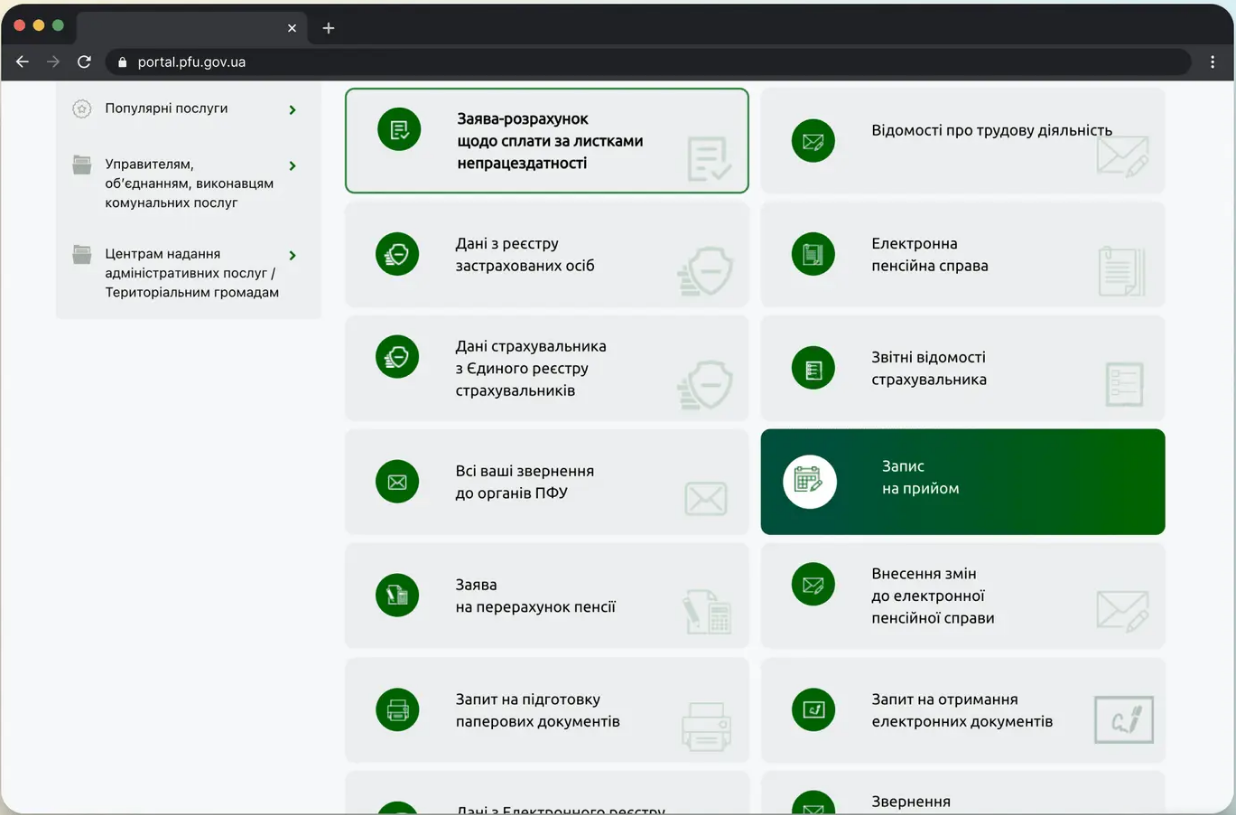
Task: Open a new browser tab
Action: click(x=328, y=28)
